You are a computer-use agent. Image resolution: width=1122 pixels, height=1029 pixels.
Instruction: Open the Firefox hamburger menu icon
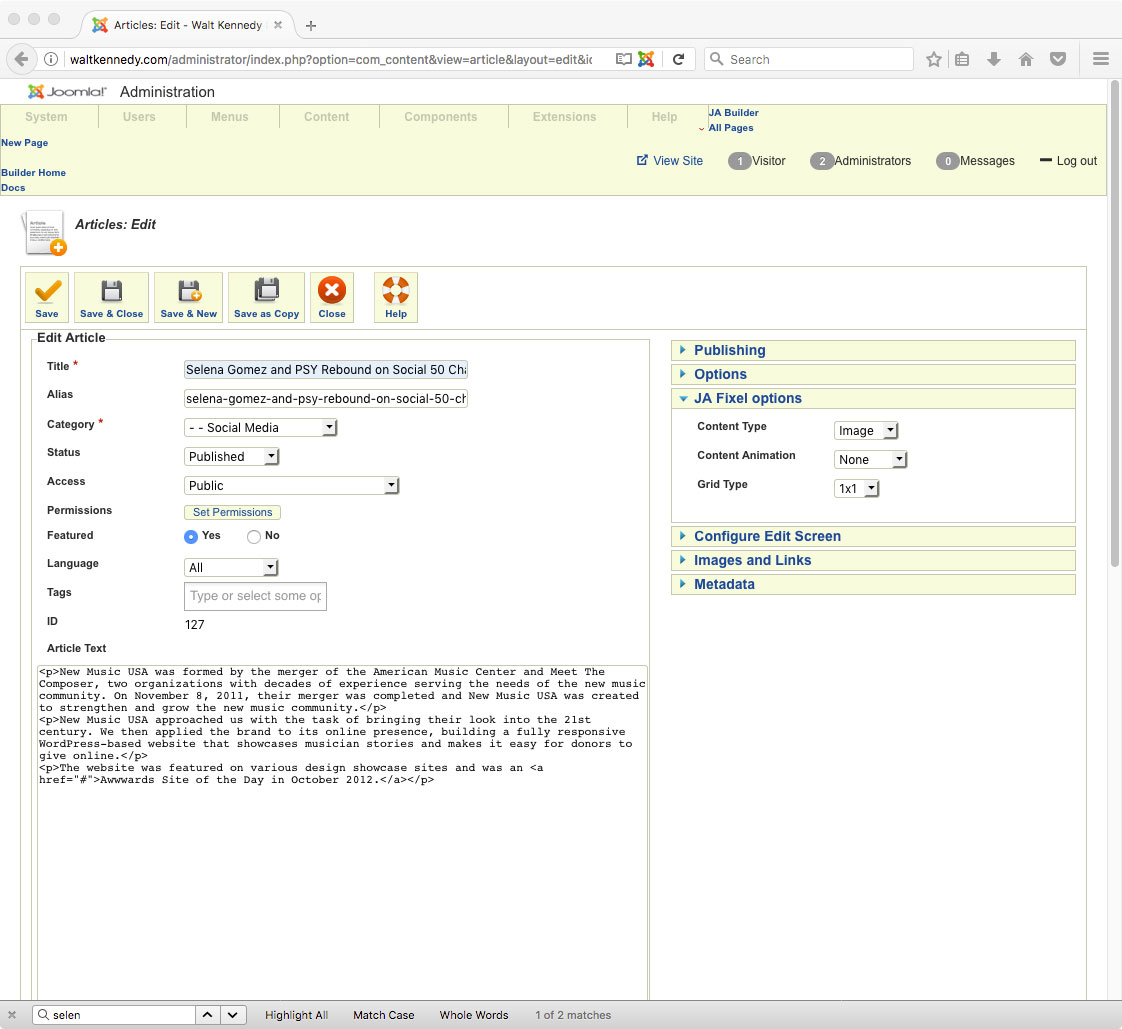(1101, 59)
